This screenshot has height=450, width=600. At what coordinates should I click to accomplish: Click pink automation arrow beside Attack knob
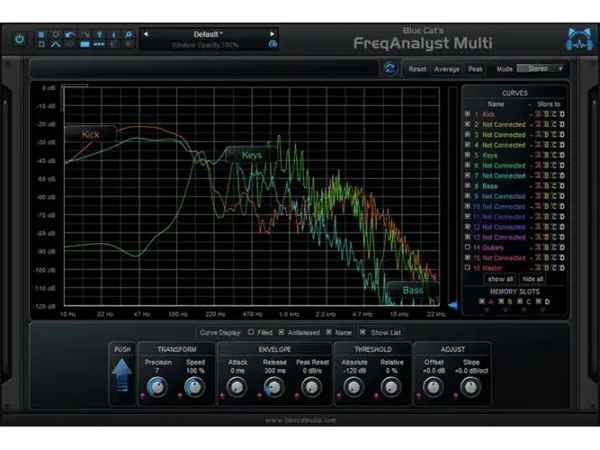coord(222,396)
